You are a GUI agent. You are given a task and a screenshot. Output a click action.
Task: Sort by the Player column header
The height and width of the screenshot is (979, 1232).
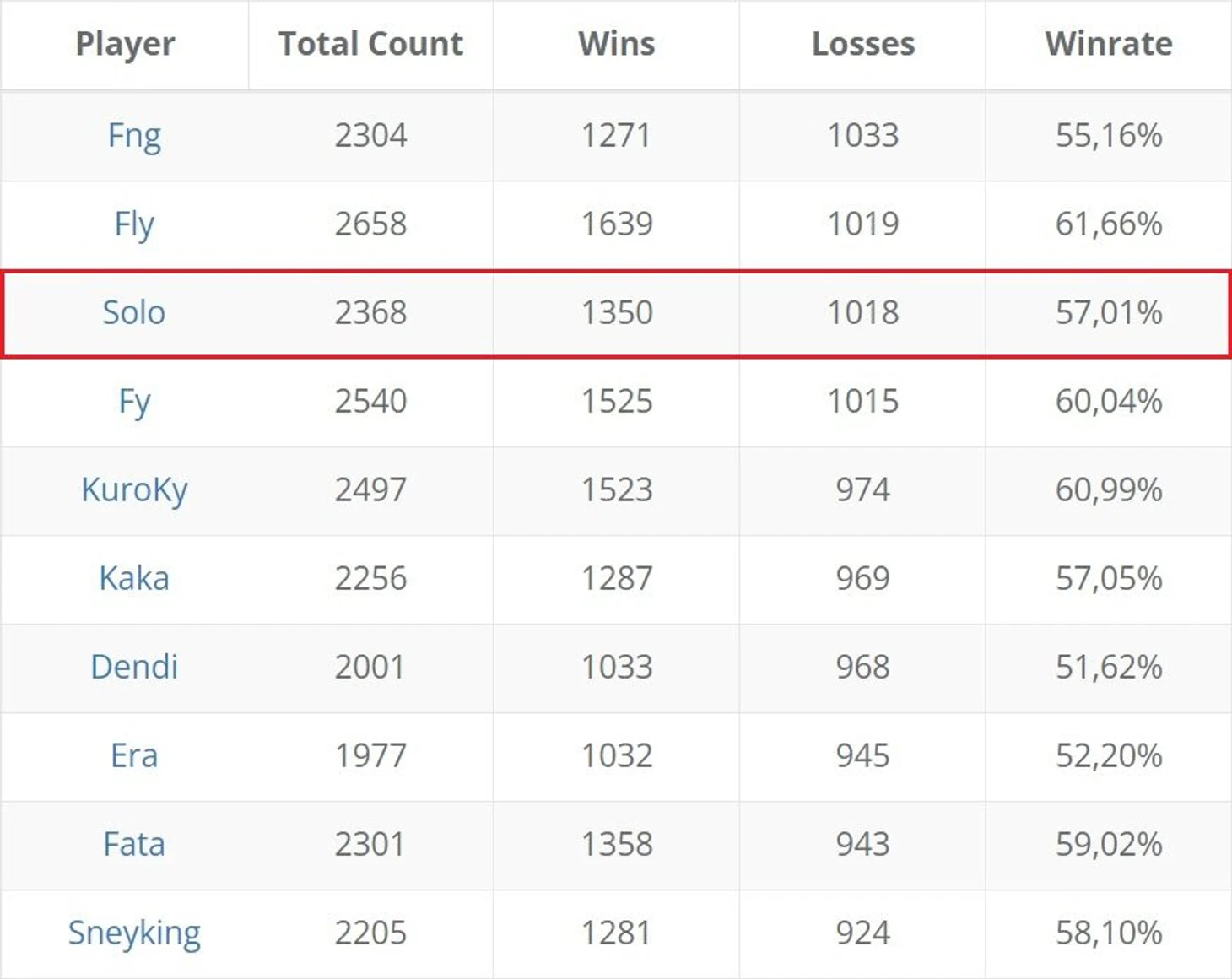point(125,44)
